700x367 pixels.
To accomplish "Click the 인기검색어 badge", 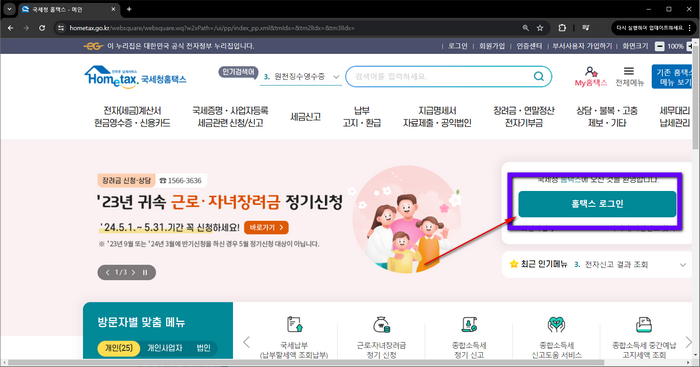I will pos(238,72).
